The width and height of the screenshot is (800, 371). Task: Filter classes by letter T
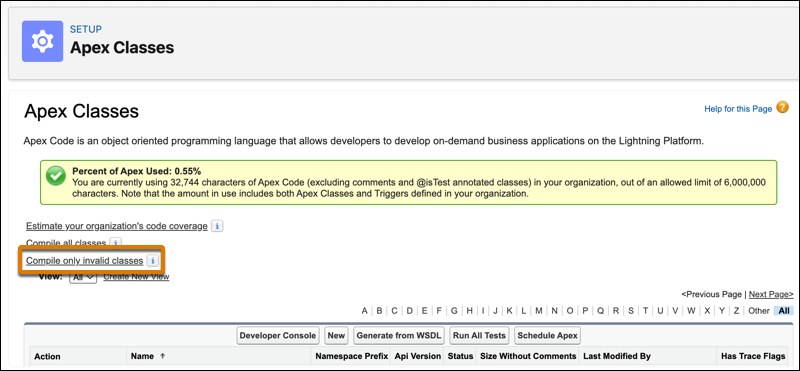(x=645, y=311)
